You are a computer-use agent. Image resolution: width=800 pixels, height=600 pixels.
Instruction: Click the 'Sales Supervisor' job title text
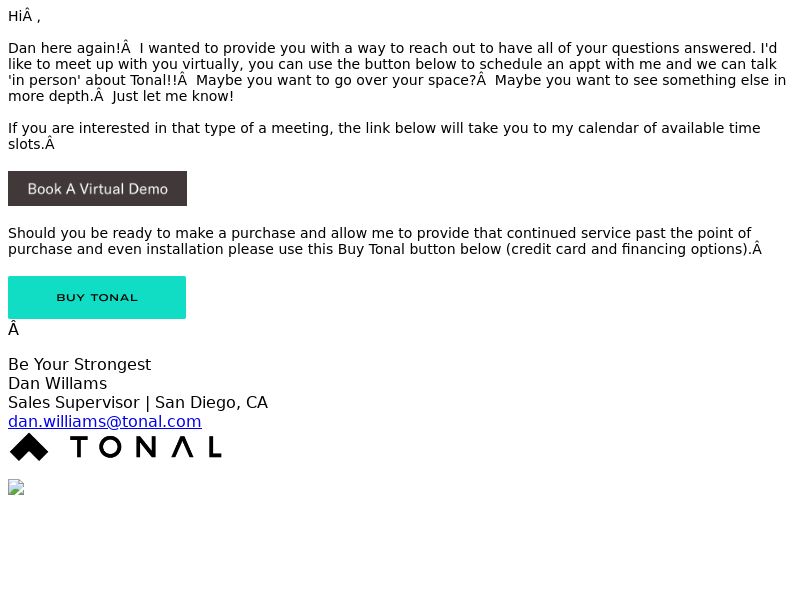[x=74, y=403]
